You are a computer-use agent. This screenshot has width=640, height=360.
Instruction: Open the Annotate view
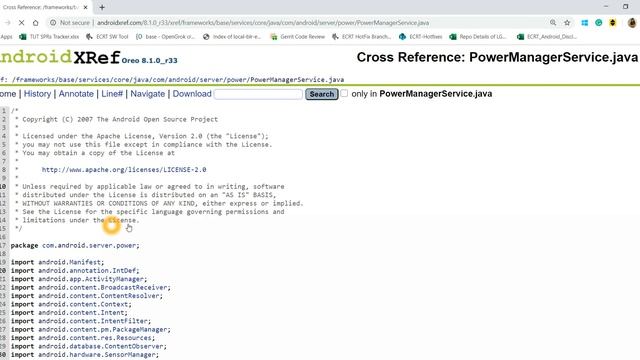pyautogui.click(x=76, y=94)
